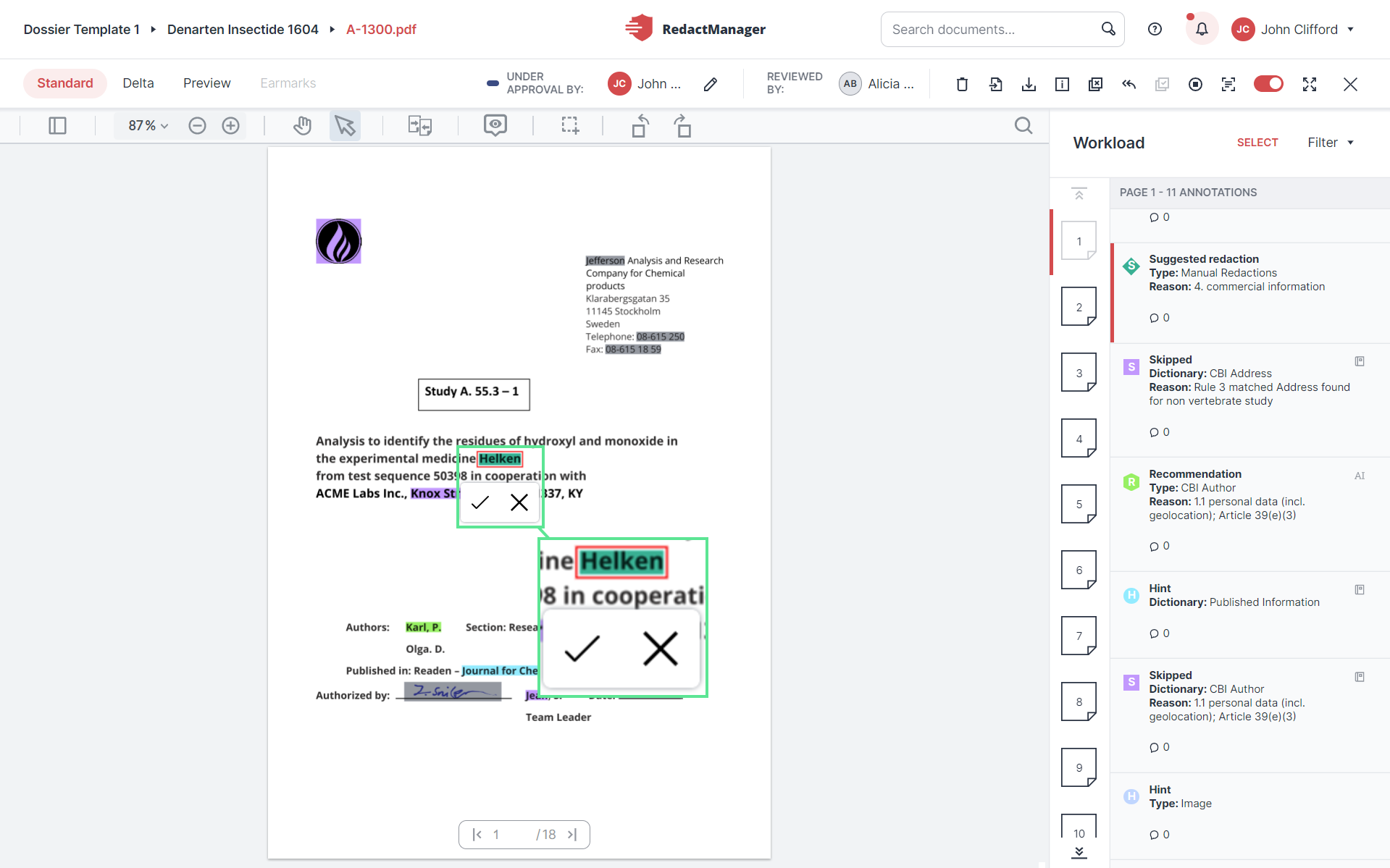The image size is (1390, 868).
Task: Click SELECT in the Workload panel
Action: coord(1257,143)
